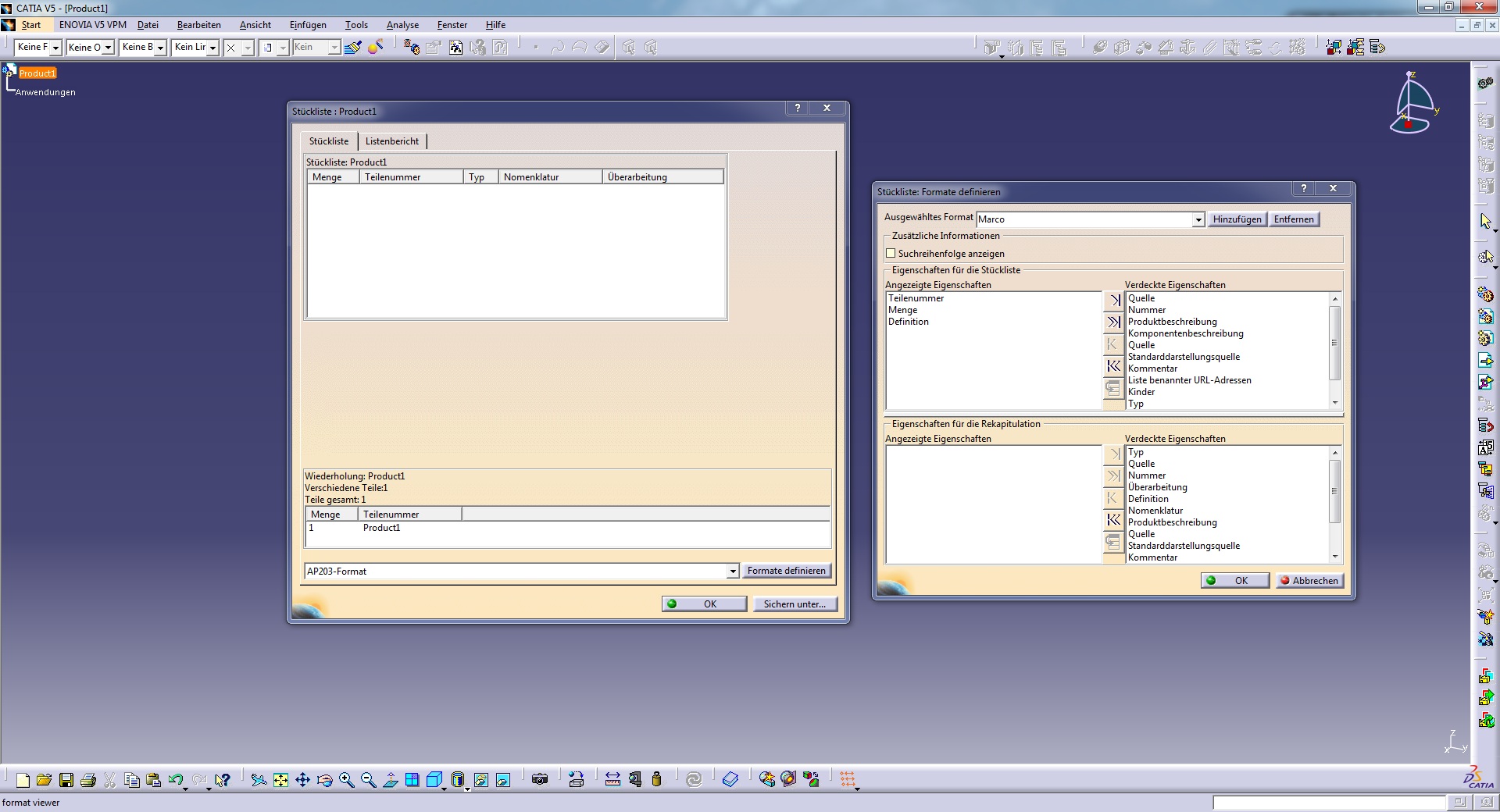Click the power input command field in status bar
Image resolution: width=1500 pixels, height=812 pixels.
[1329, 803]
